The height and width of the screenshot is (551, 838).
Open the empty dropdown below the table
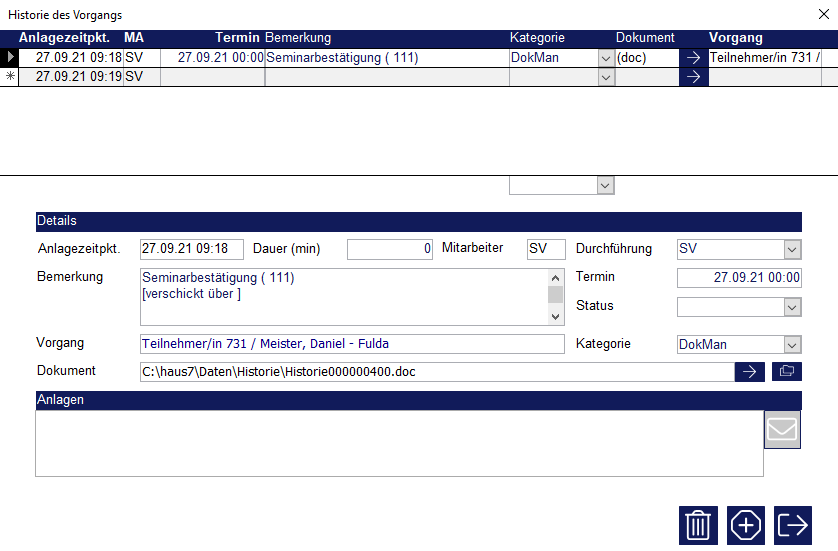pos(604,185)
